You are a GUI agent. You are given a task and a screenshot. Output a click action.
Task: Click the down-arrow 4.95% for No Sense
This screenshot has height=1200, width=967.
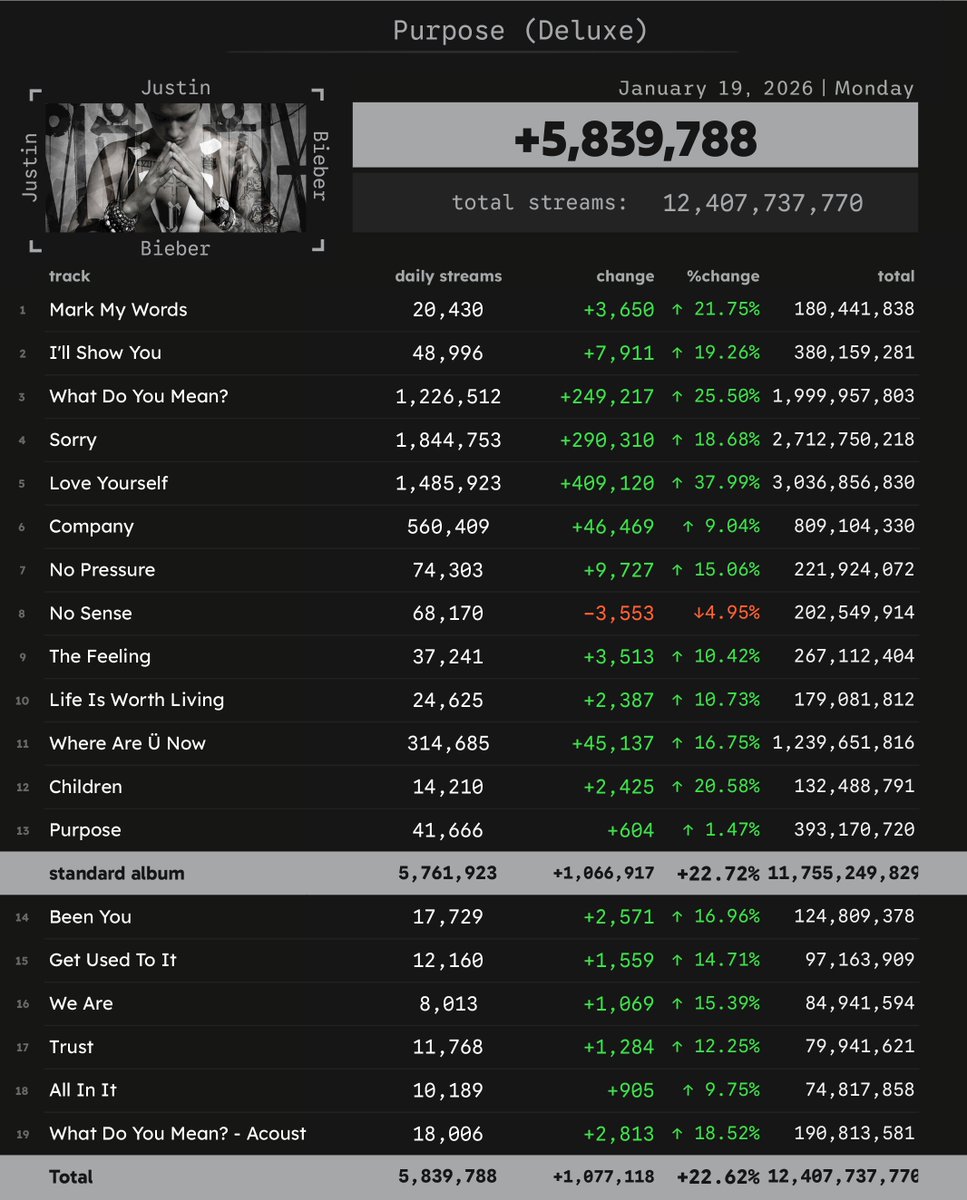click(x=726, y=613)
